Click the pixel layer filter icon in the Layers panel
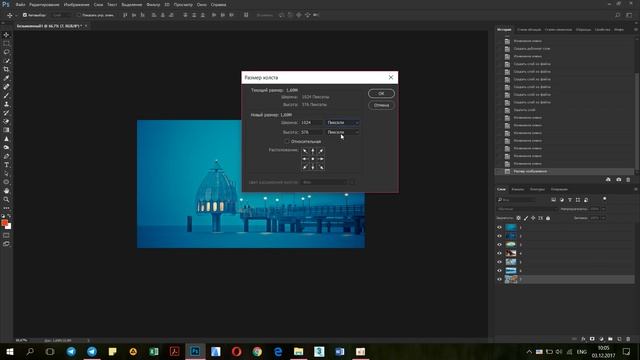The height and width of the screenshot is (360, 640). click(x=553, y=200)
